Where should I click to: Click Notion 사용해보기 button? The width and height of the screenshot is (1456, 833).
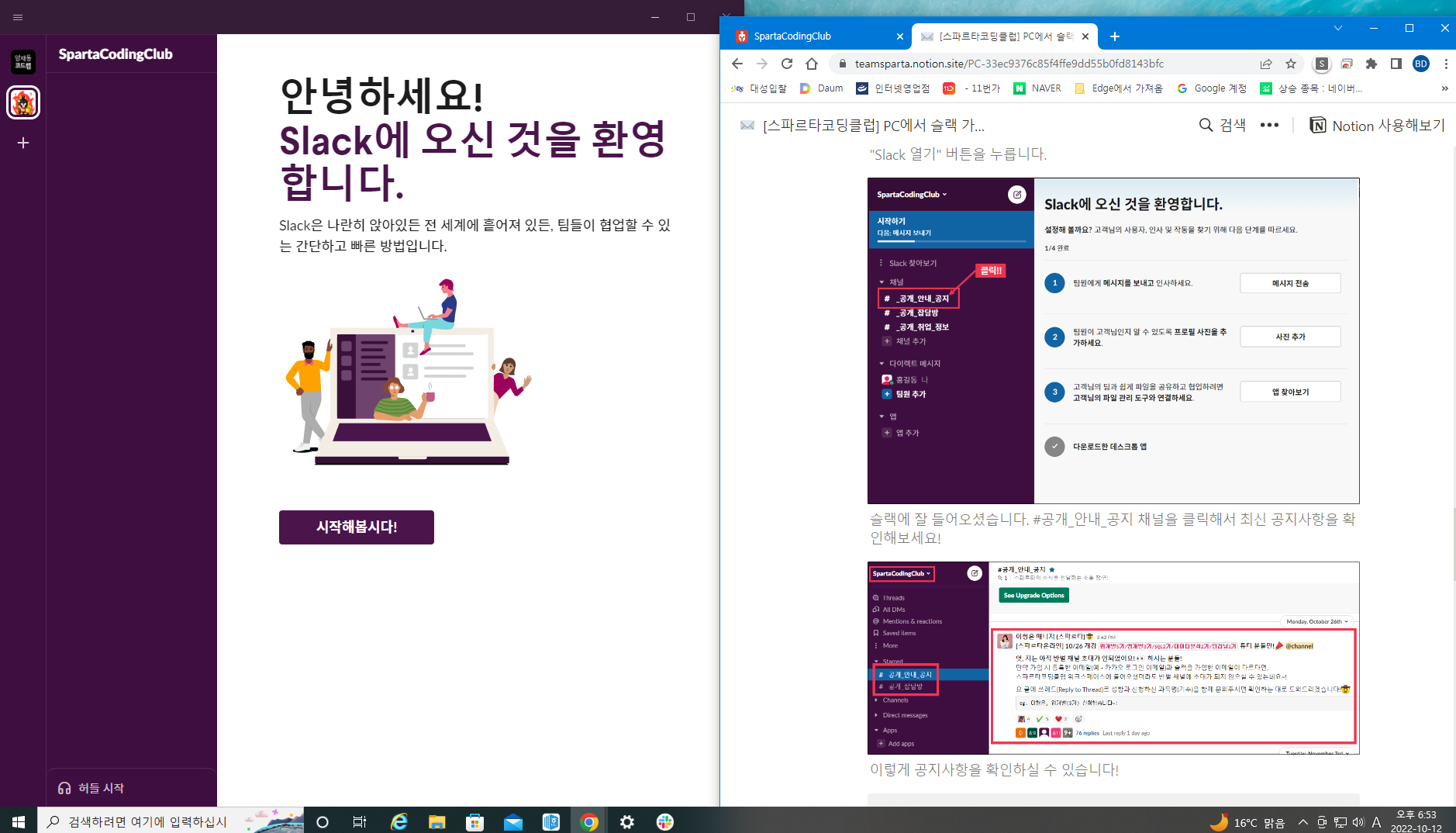pos(1378,125)
